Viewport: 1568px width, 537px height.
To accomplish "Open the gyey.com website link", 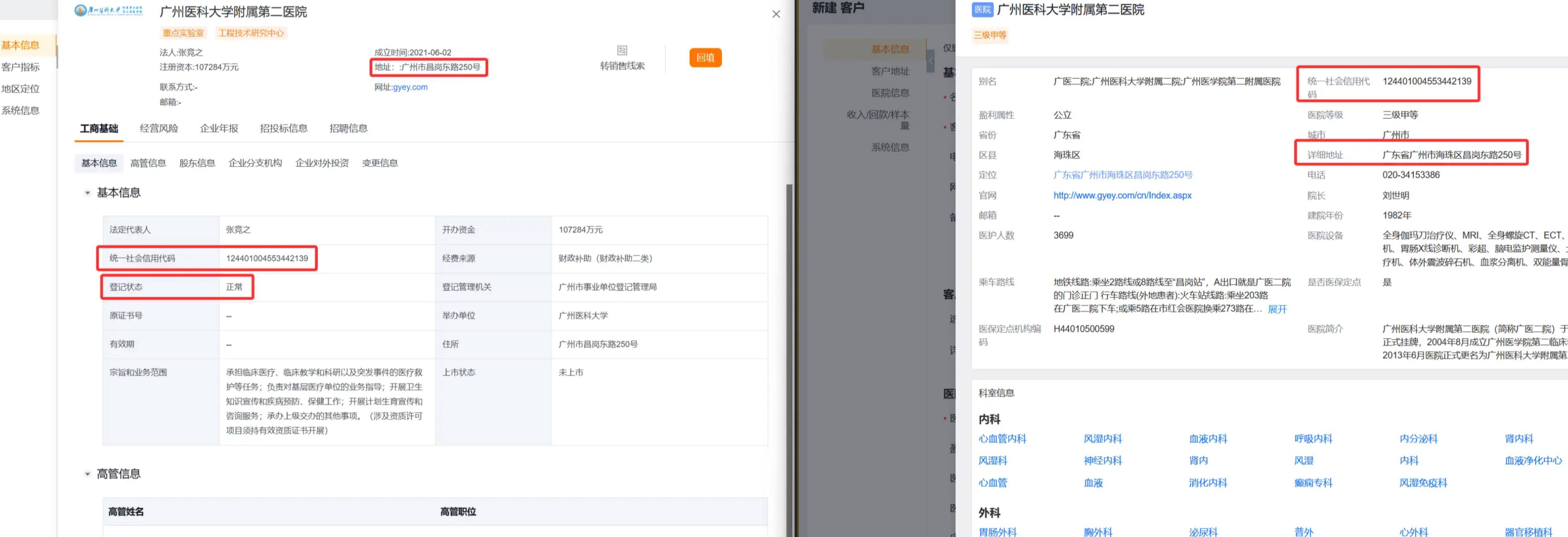I will tap(410, 87).
